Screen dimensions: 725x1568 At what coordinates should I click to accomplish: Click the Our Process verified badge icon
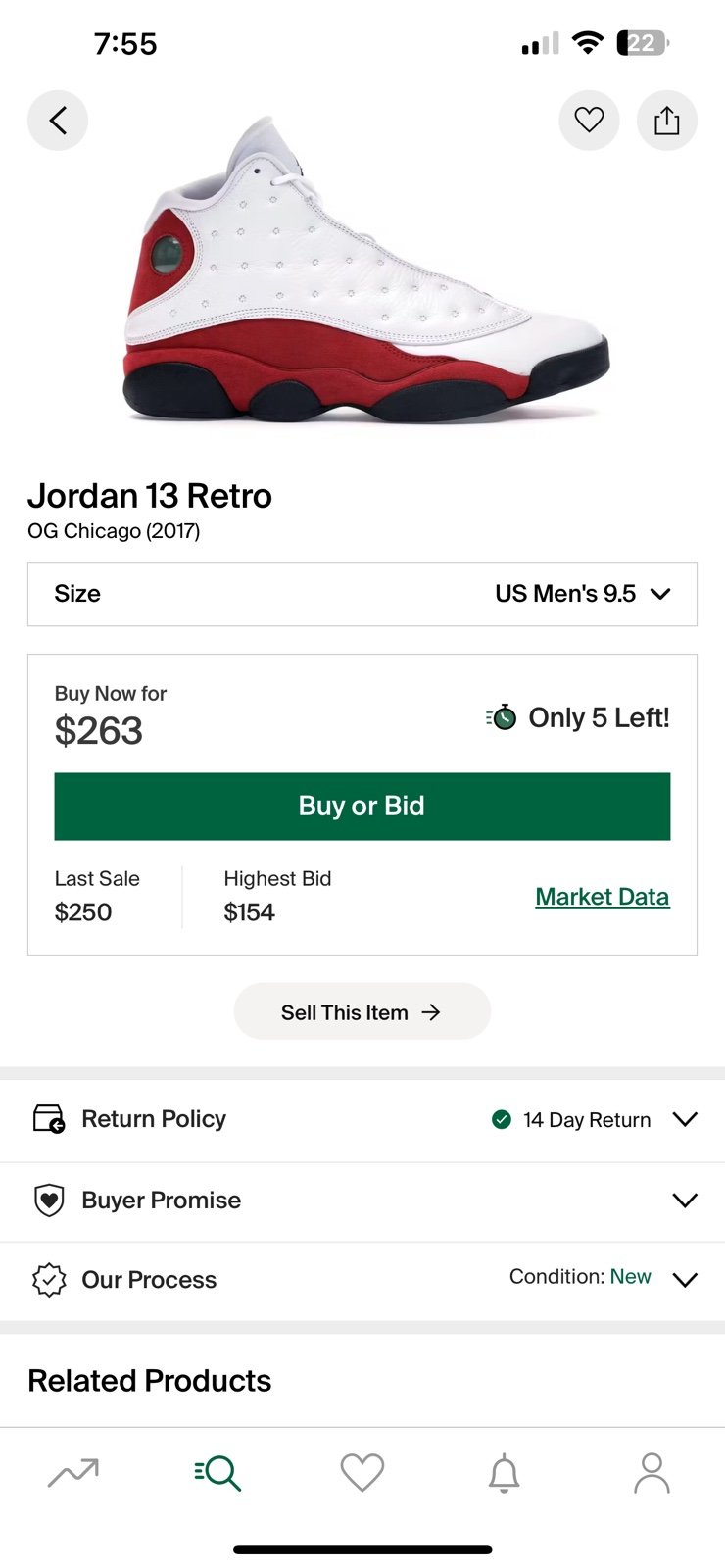tap(49, 1280)
